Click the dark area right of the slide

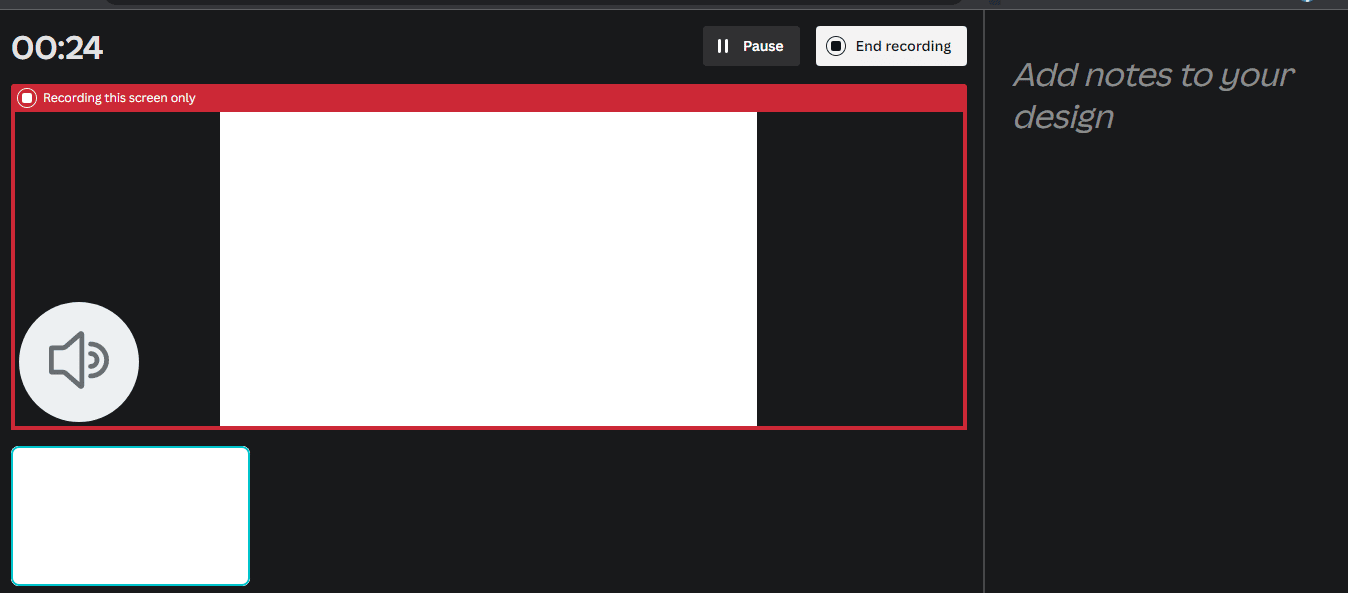coord(860,268)
